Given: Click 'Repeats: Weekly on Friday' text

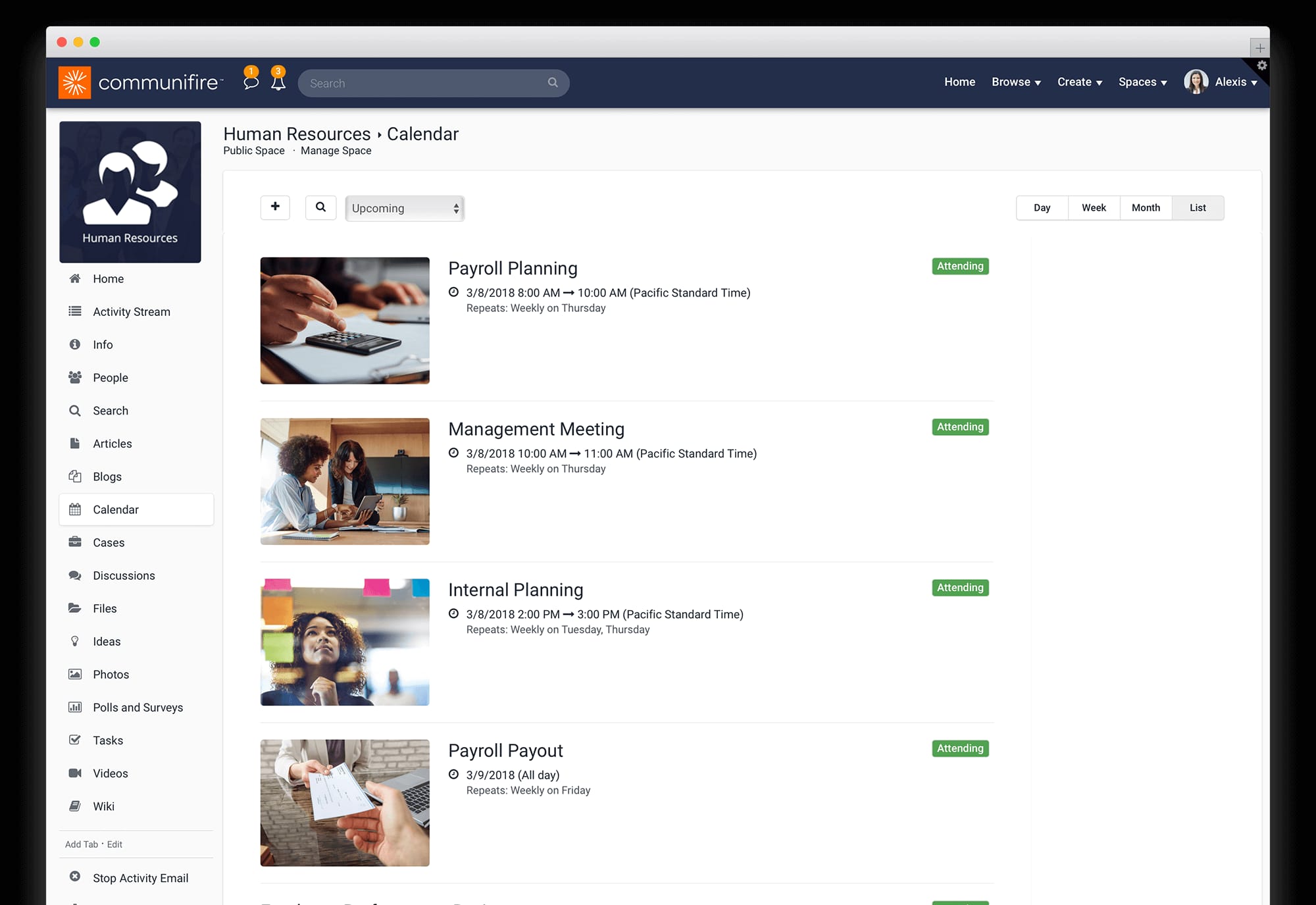Looking at the screenshot, I should (x=528, y=790).
